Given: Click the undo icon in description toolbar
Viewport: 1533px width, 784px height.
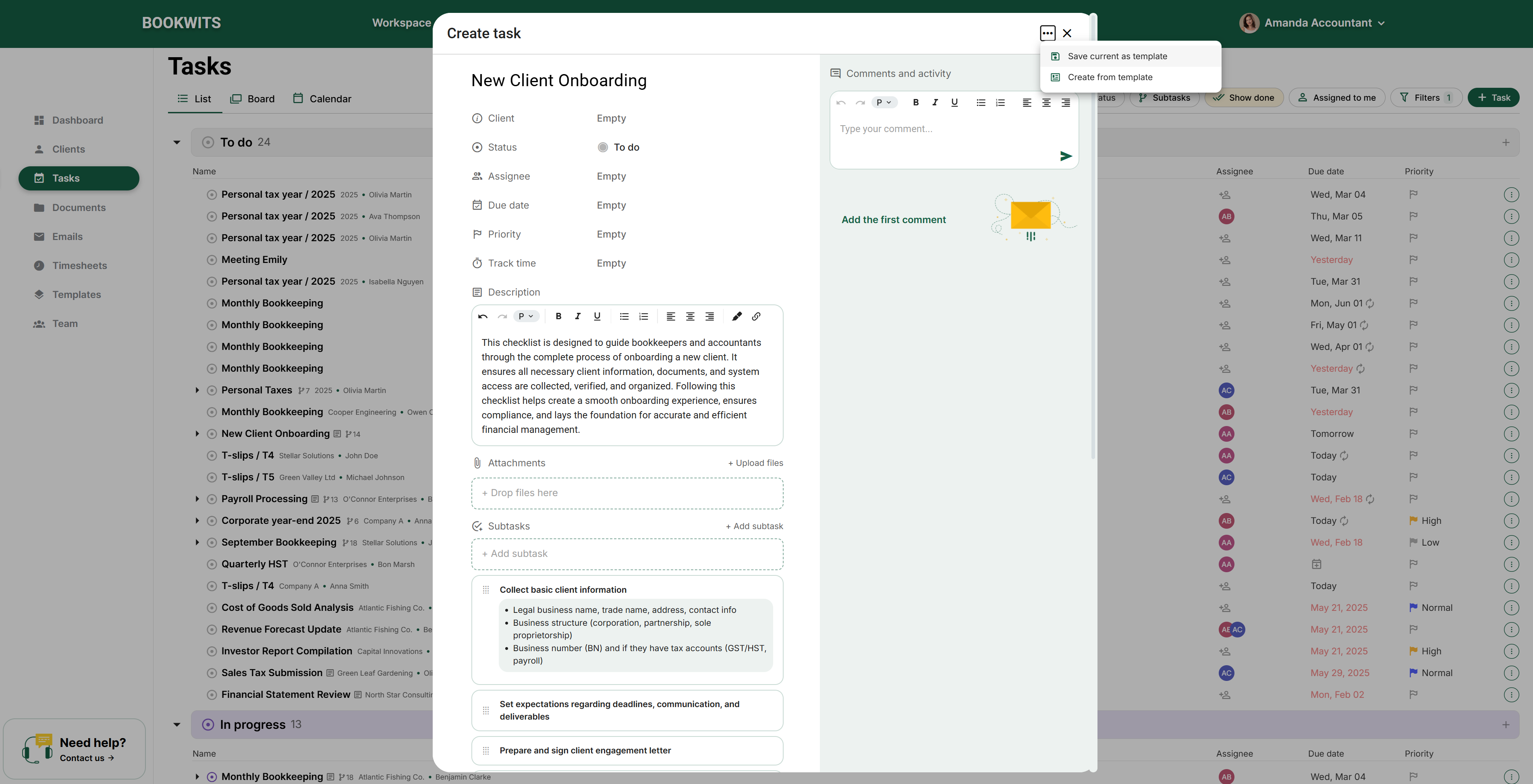Looking at the screenshot, I should point(483,316).
